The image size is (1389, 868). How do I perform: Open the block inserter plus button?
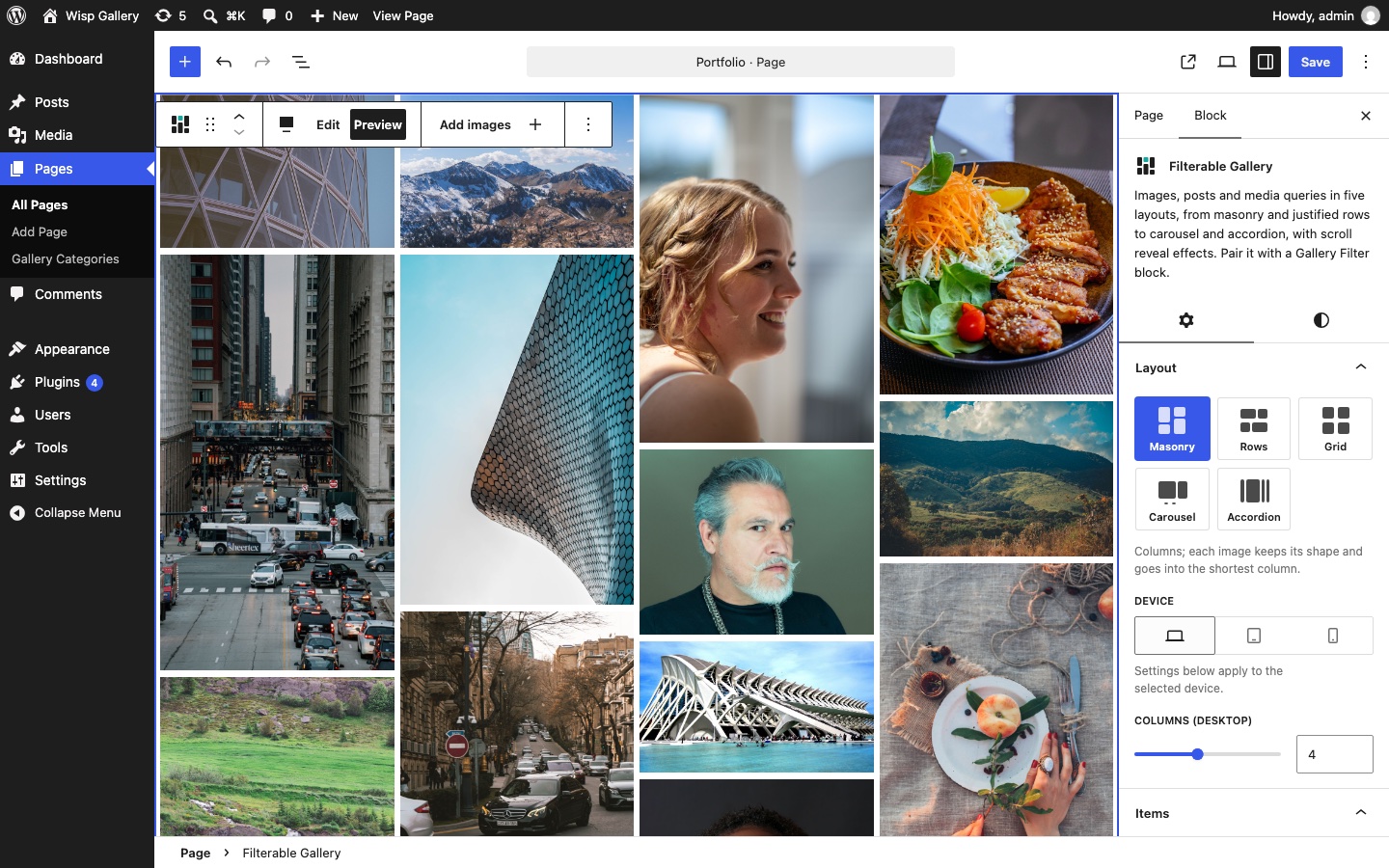coord(185,62)
